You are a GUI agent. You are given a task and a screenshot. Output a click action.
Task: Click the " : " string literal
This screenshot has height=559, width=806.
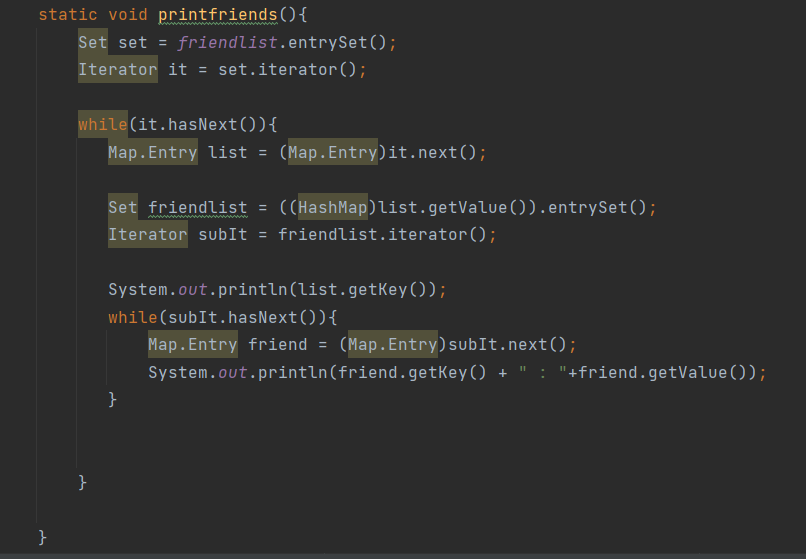point(542,372)
